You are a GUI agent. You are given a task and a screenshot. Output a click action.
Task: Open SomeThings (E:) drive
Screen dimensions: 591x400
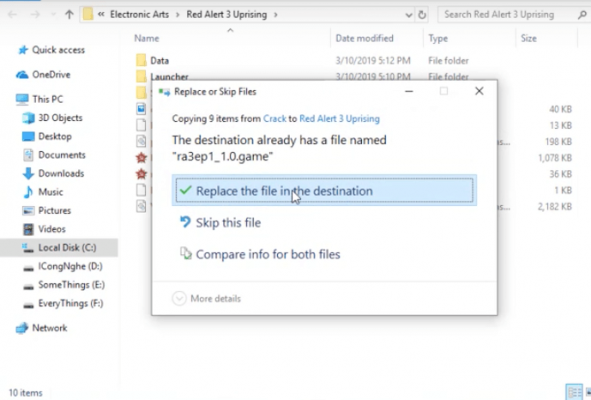(71, 285)
